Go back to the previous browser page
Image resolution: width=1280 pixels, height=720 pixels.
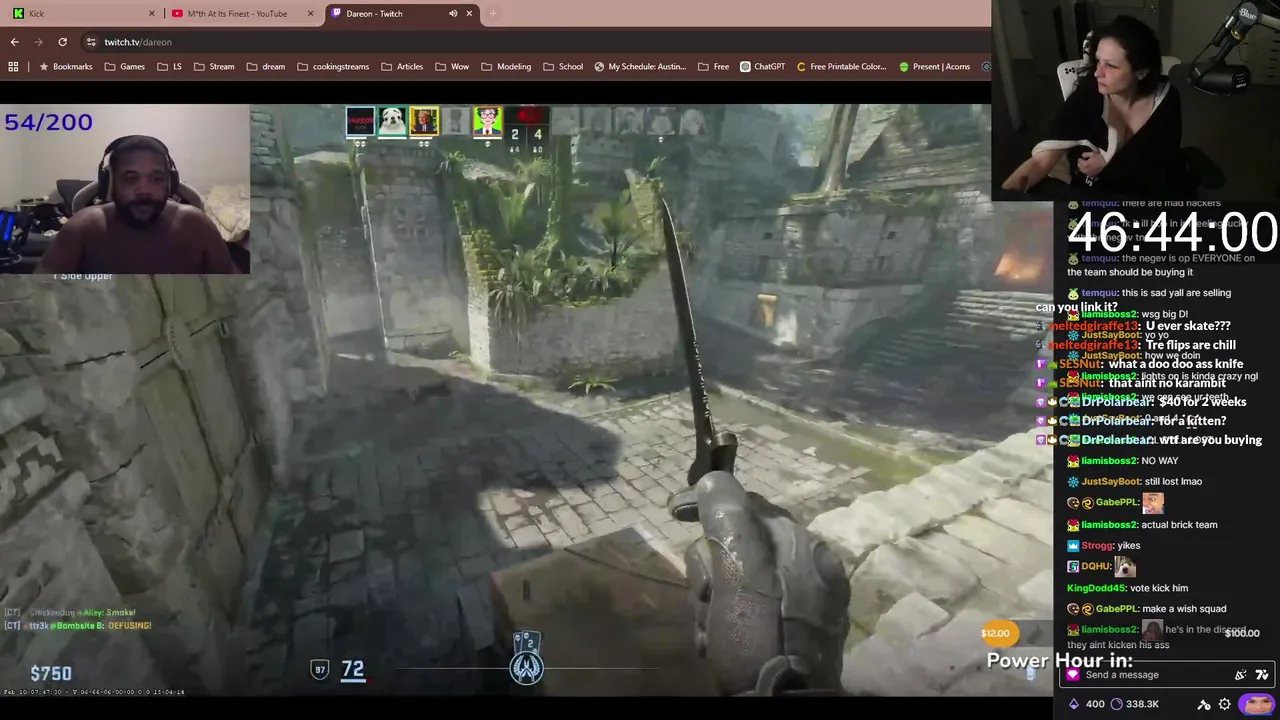pos(14,42)
